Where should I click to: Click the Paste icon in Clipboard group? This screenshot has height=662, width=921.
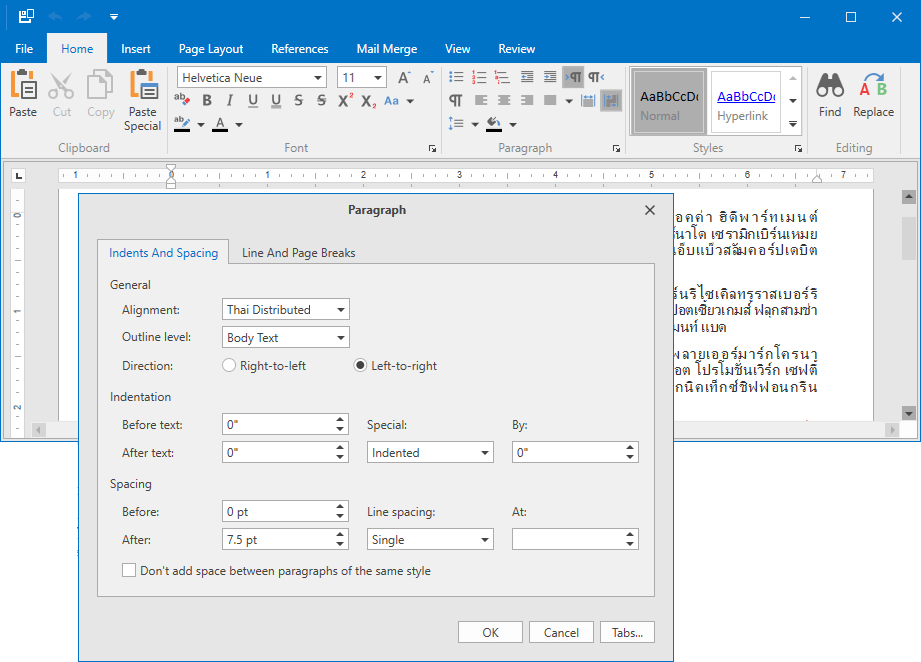point(23,87)
